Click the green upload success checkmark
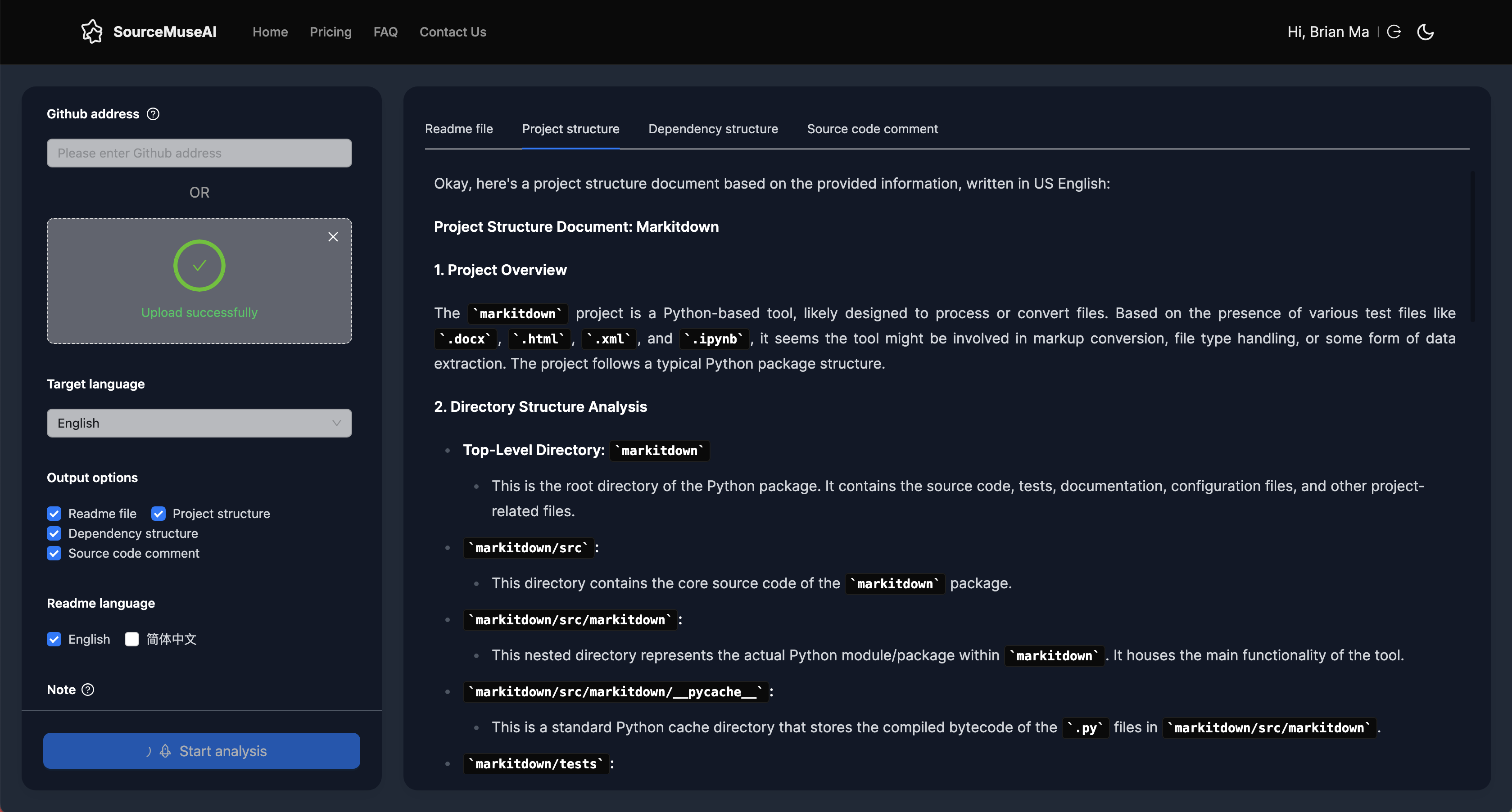 pos(199,265)
